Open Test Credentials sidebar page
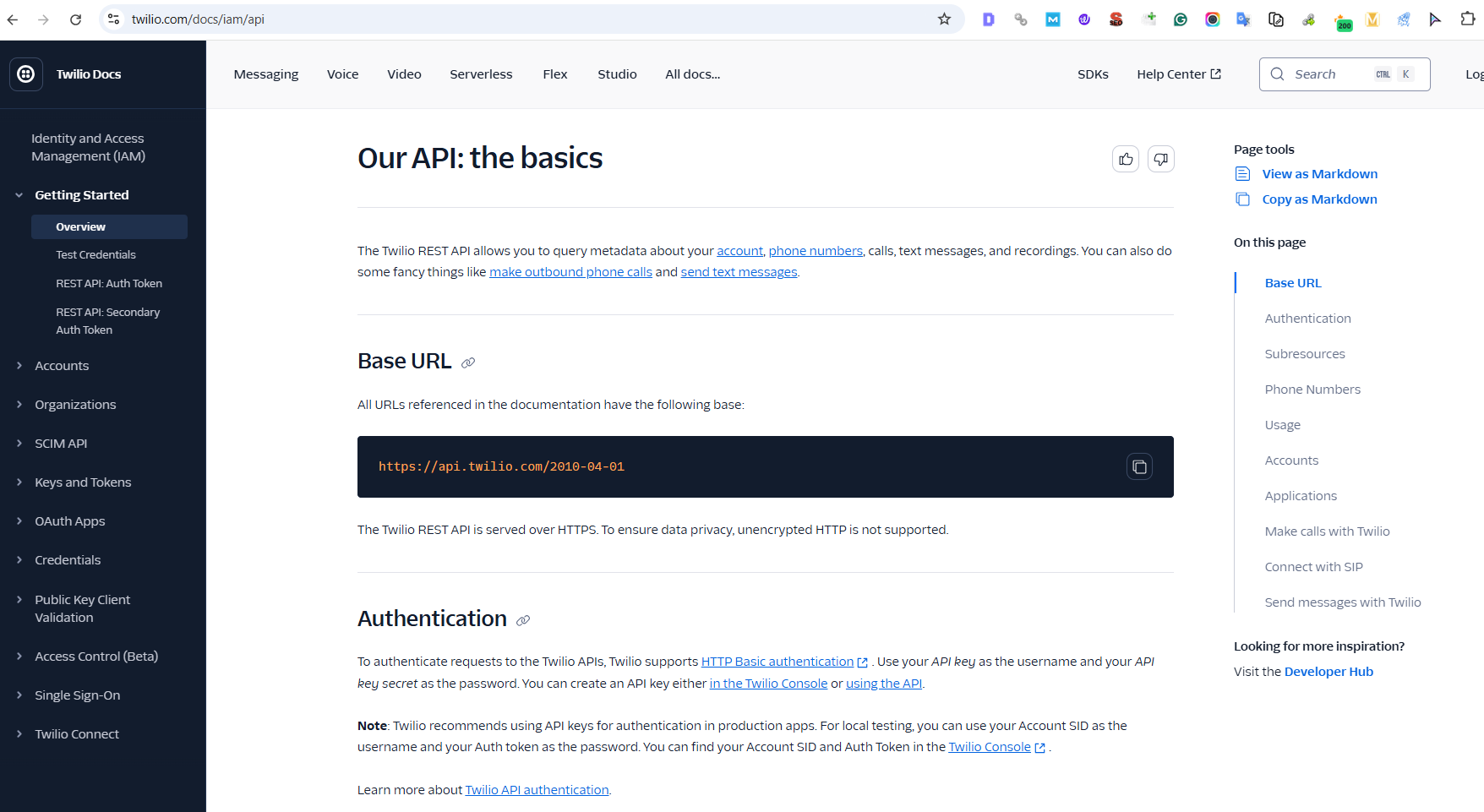 click(95, 255)
